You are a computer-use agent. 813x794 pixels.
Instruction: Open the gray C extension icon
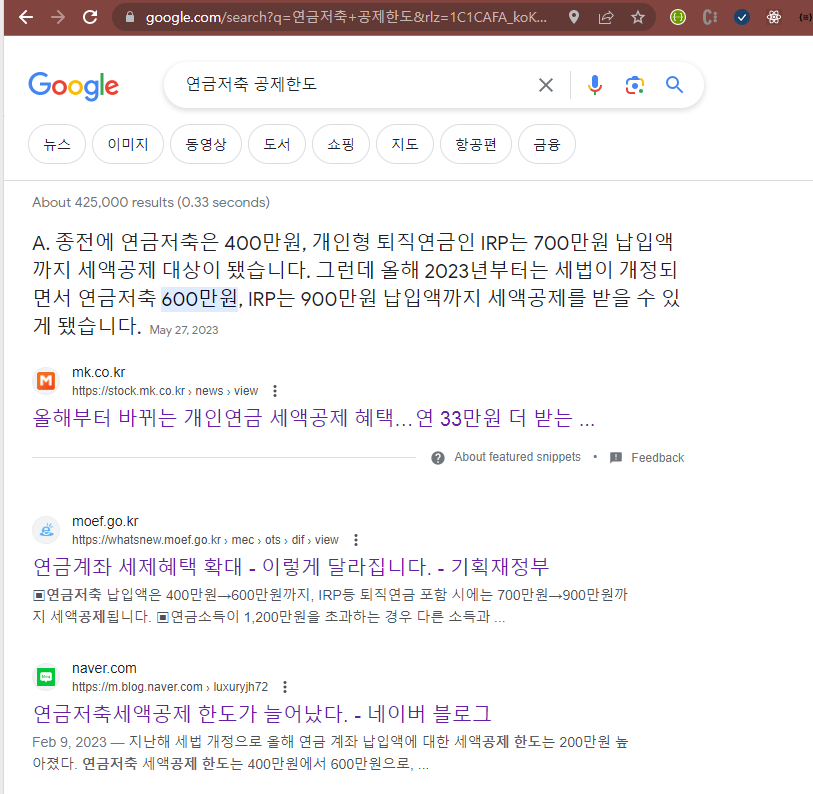[710, 17]
